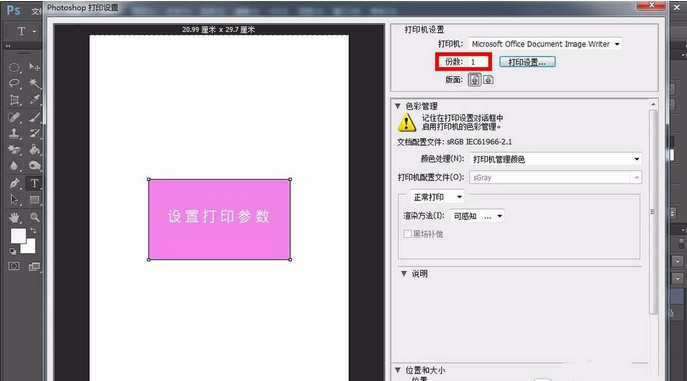The image size is (687, 381).
Task: Click the Photoshop Ps logo
Action: click(13, 10)
